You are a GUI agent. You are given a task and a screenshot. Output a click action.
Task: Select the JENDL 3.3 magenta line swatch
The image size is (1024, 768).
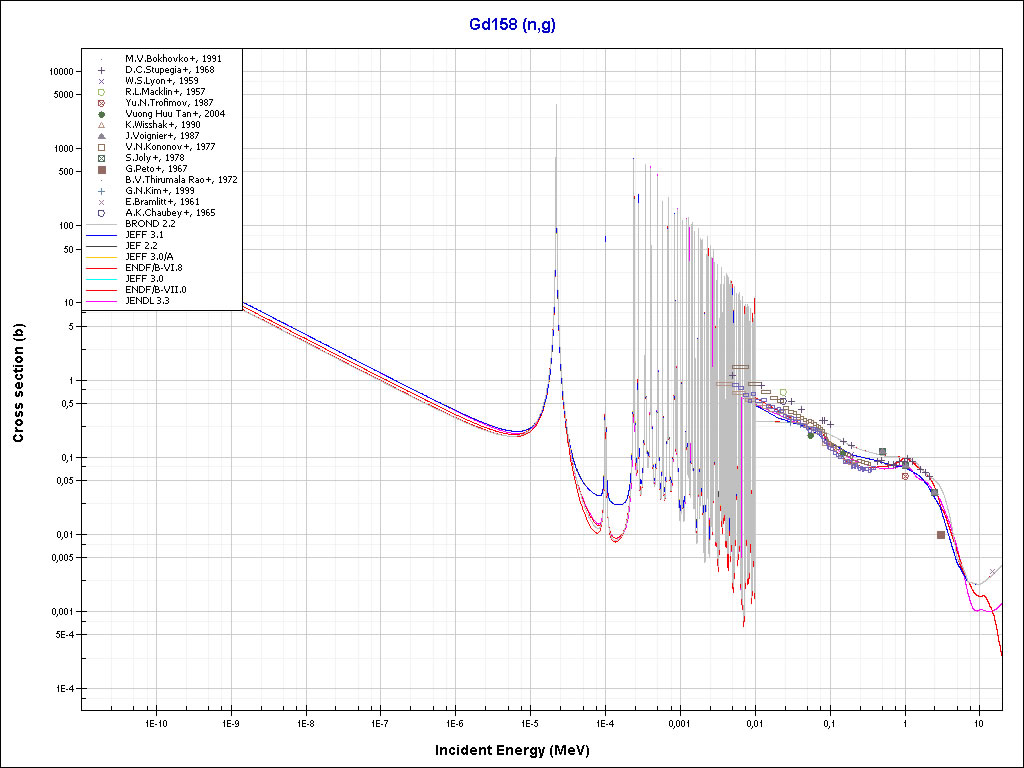pyautogui.click(x=102, y=301)
